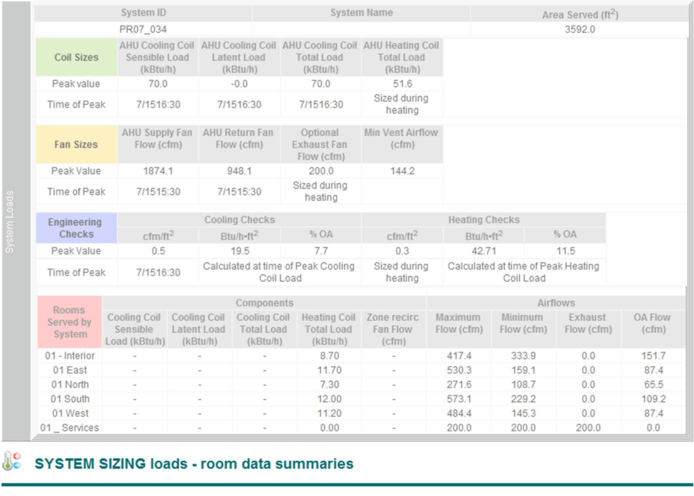Click the 01 West maximum flow 484.4
Viewport: 694px width, 496px height.
[x=459, y=413]
